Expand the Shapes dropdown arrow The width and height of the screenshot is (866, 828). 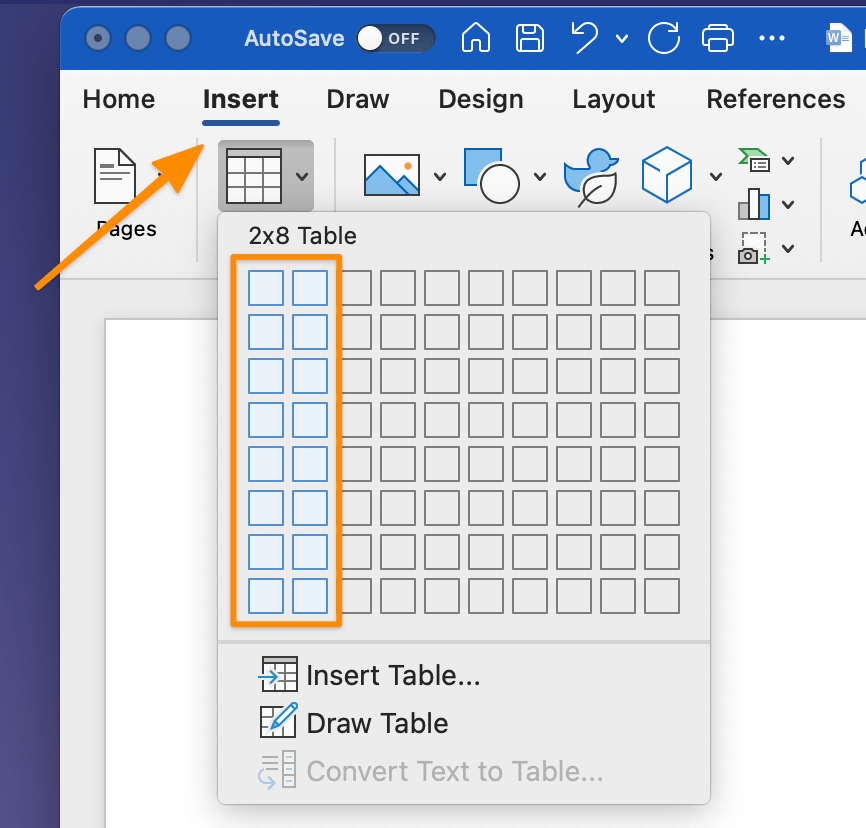pyautogui.click(x=540, y=177)
